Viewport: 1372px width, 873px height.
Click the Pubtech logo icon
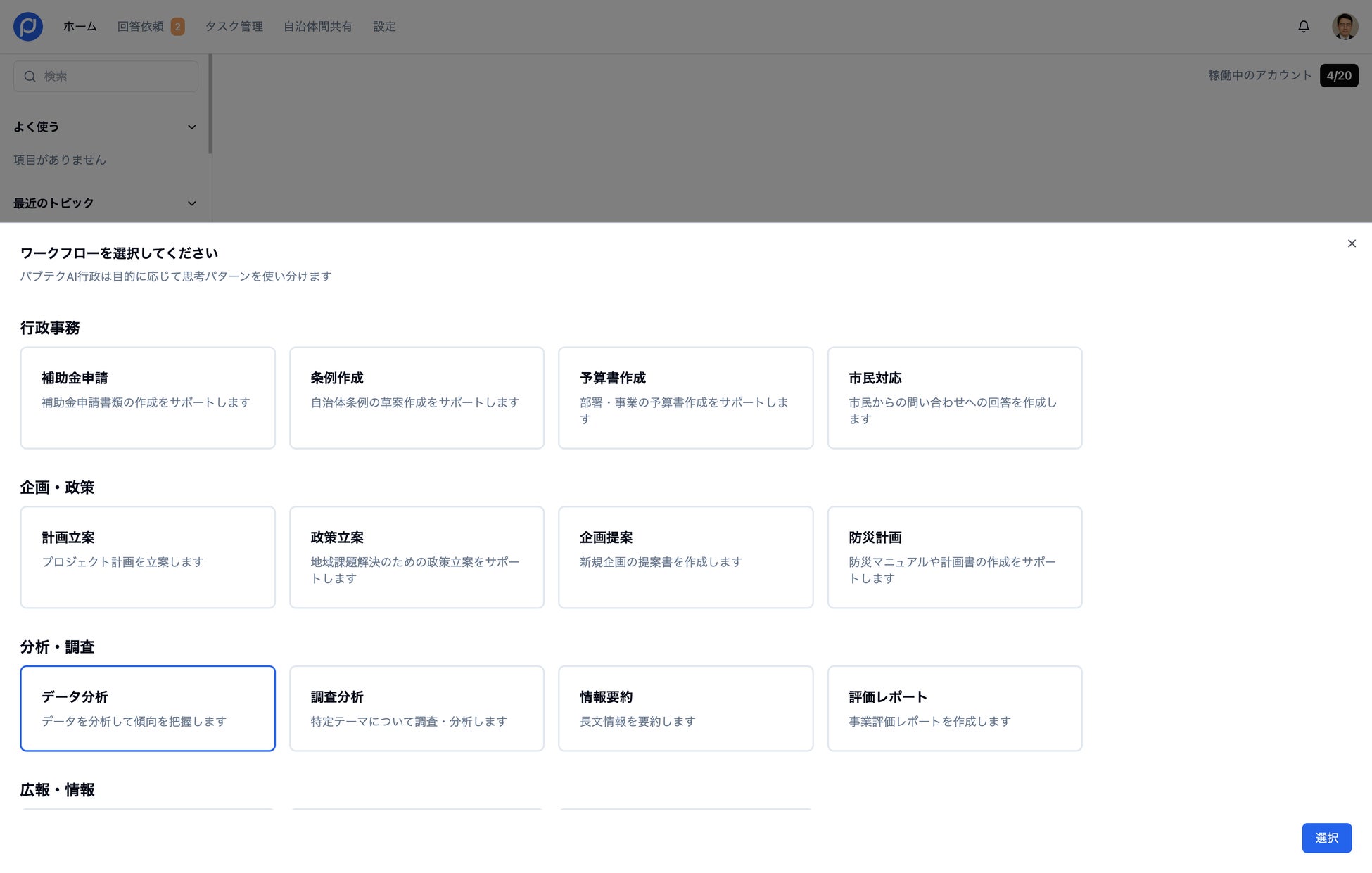click(x=28, y=26)
